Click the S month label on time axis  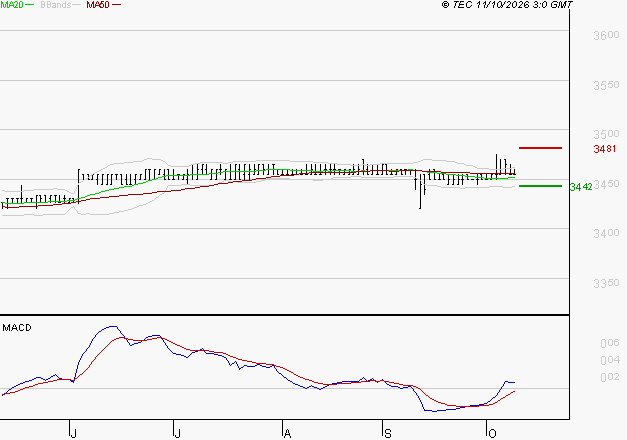tap(387, 434)
